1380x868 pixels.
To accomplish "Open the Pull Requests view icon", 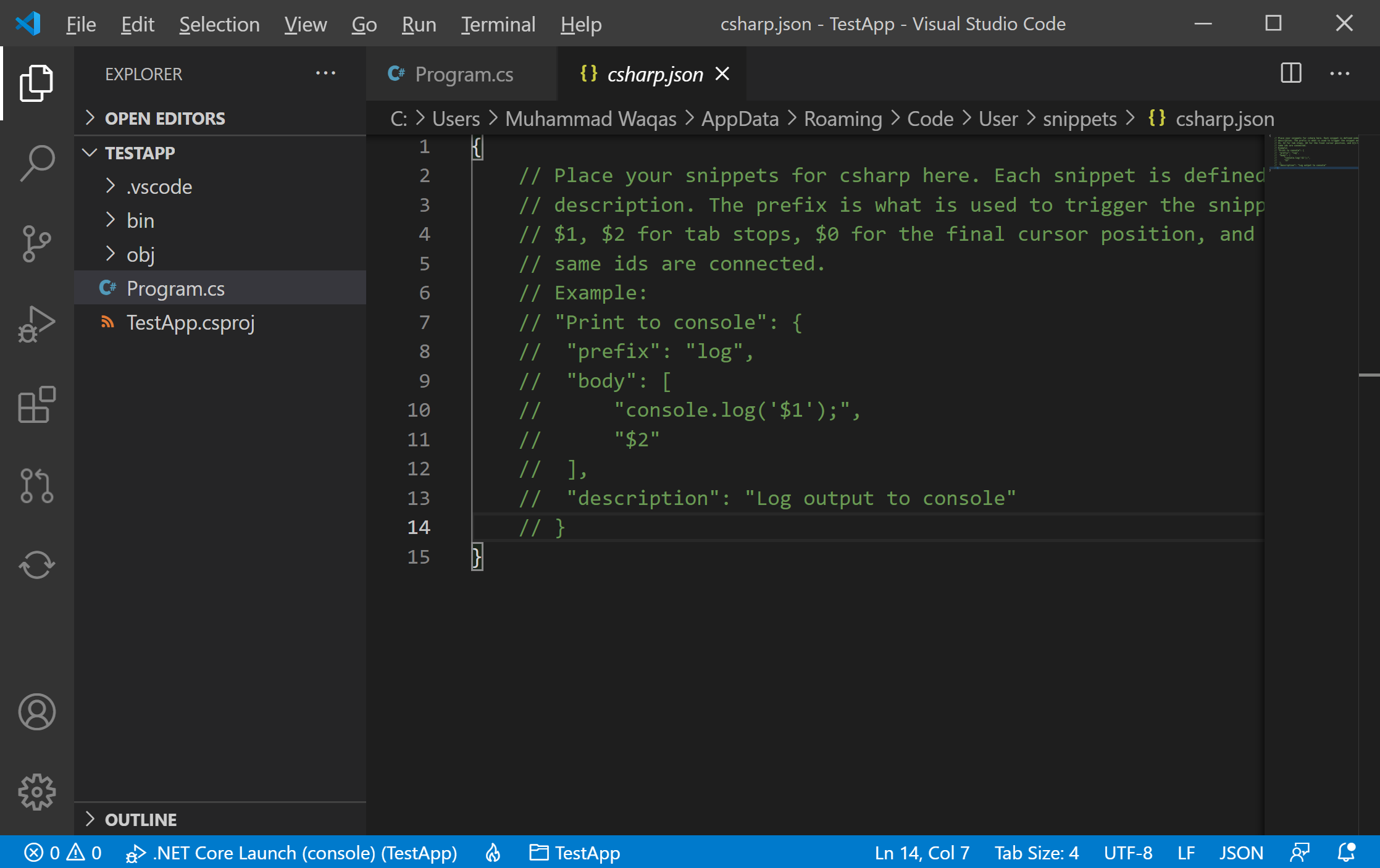I will click(x=37, y=485).
